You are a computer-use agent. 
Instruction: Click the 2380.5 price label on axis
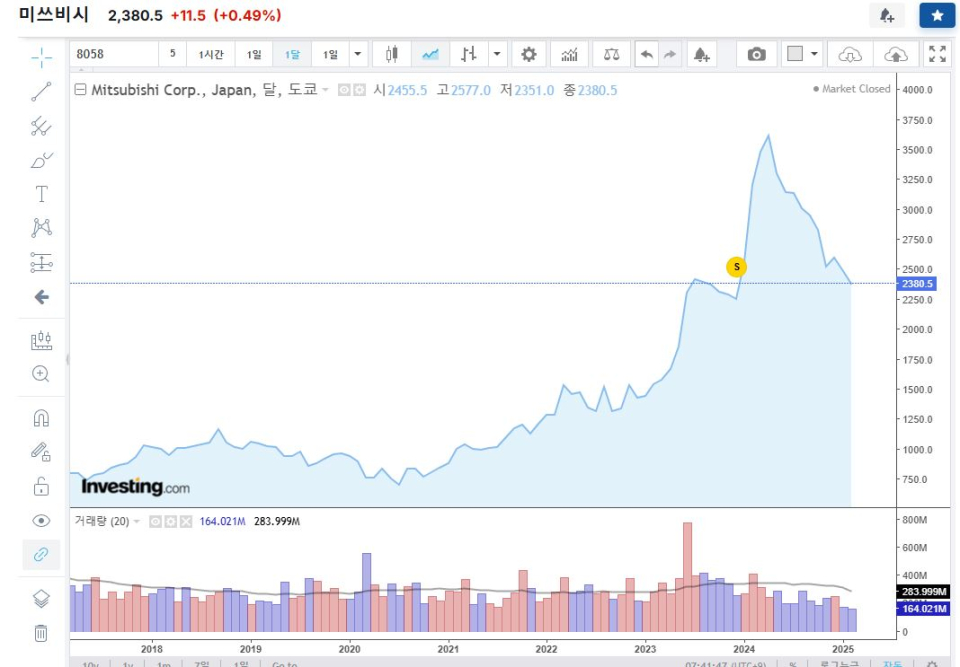click(x=917, y=284)
